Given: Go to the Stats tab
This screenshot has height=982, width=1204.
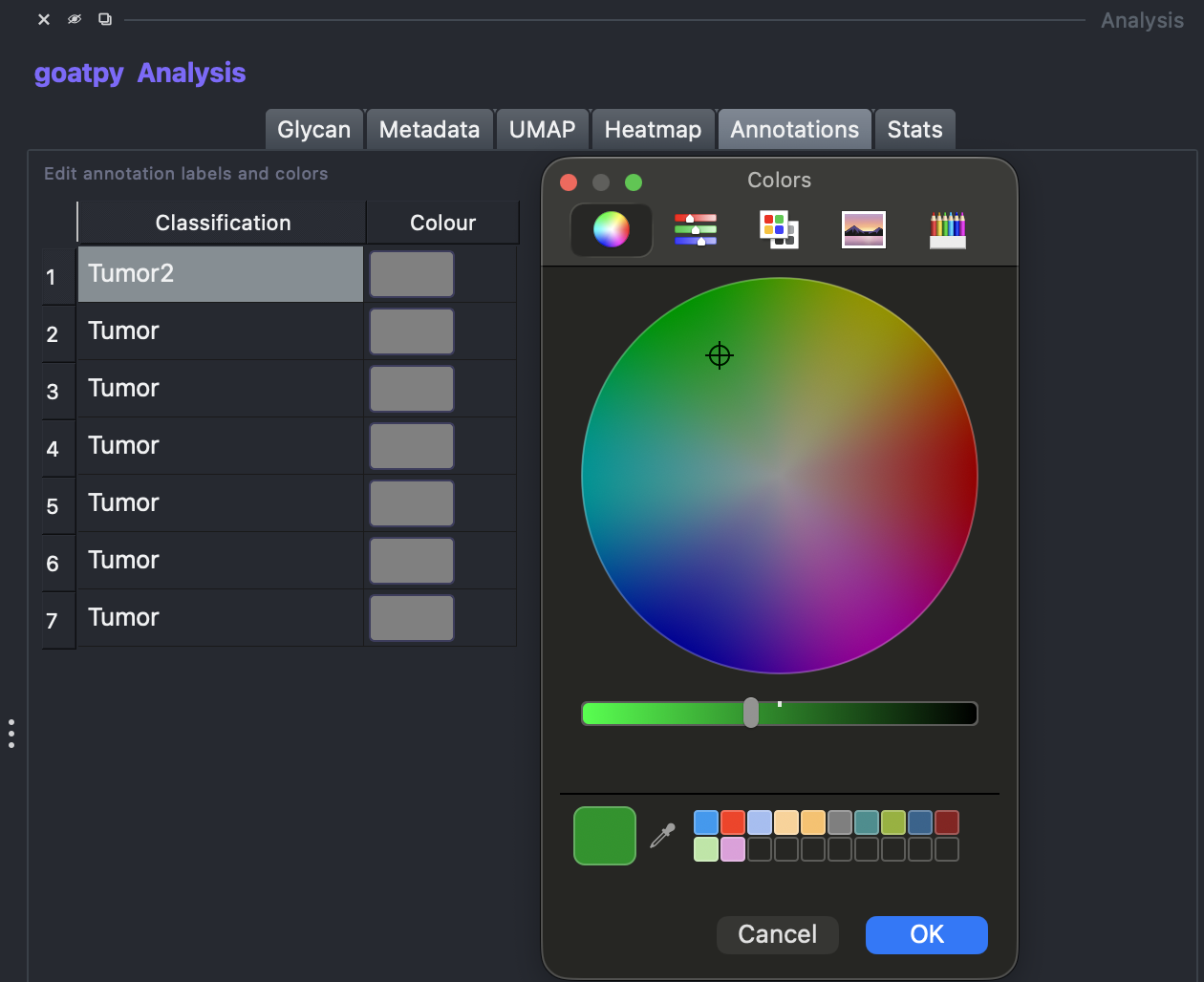Looking at the screenshot, I should coord(914,130).
